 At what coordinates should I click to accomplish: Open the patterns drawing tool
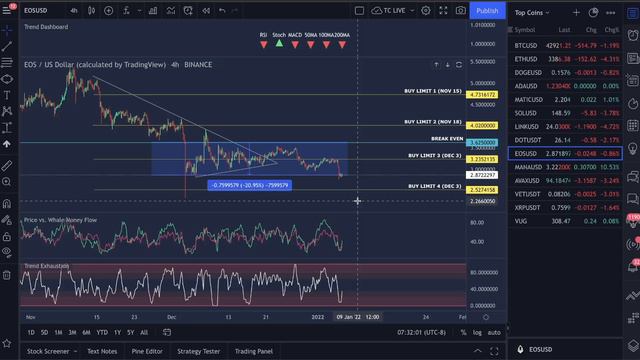(x=7, y=111)
